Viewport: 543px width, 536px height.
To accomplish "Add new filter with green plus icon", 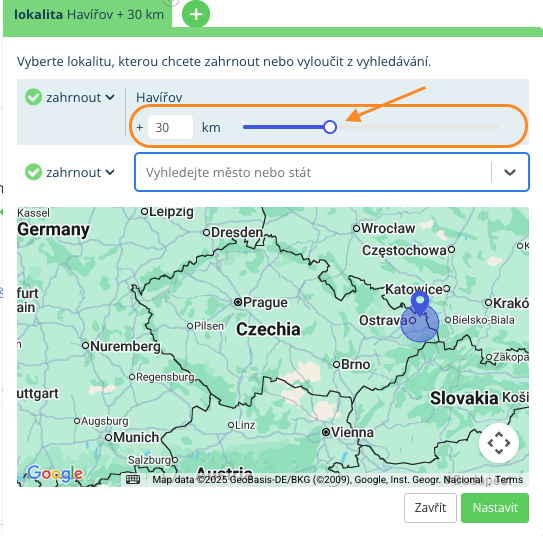I will pos(196,14).
